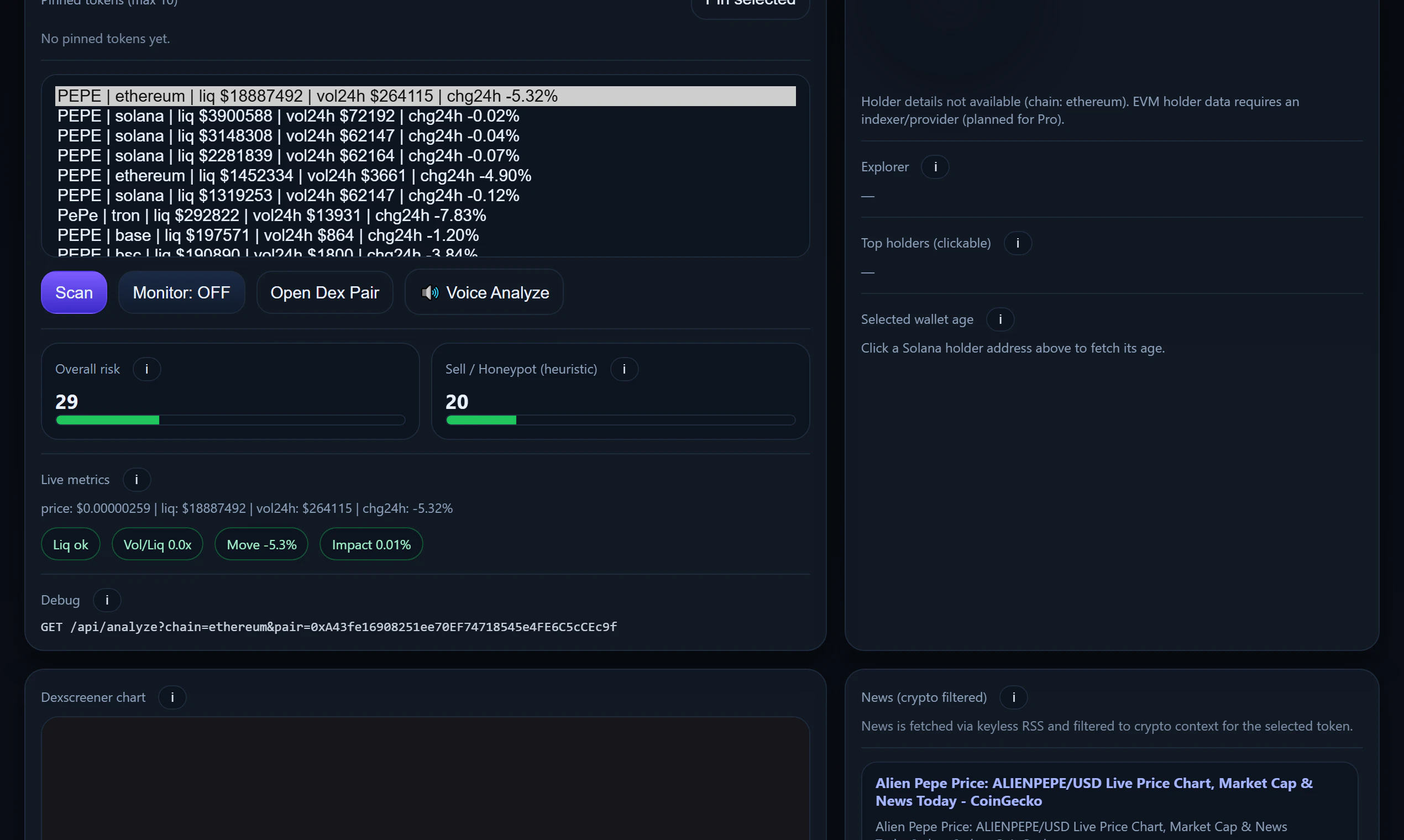Viewport: 1404px width, 840px height.
Task: Select PEPE ethereum liq $1452334 row
Action: point(425,176)
